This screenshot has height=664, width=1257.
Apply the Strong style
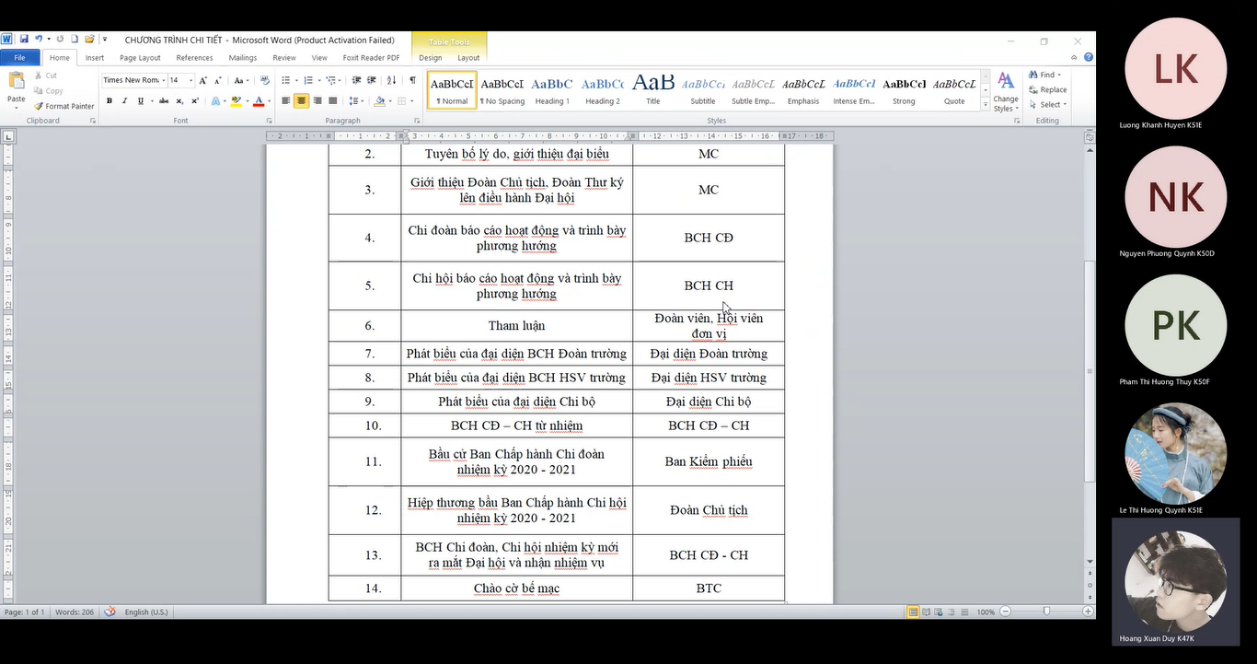point(904,90)
